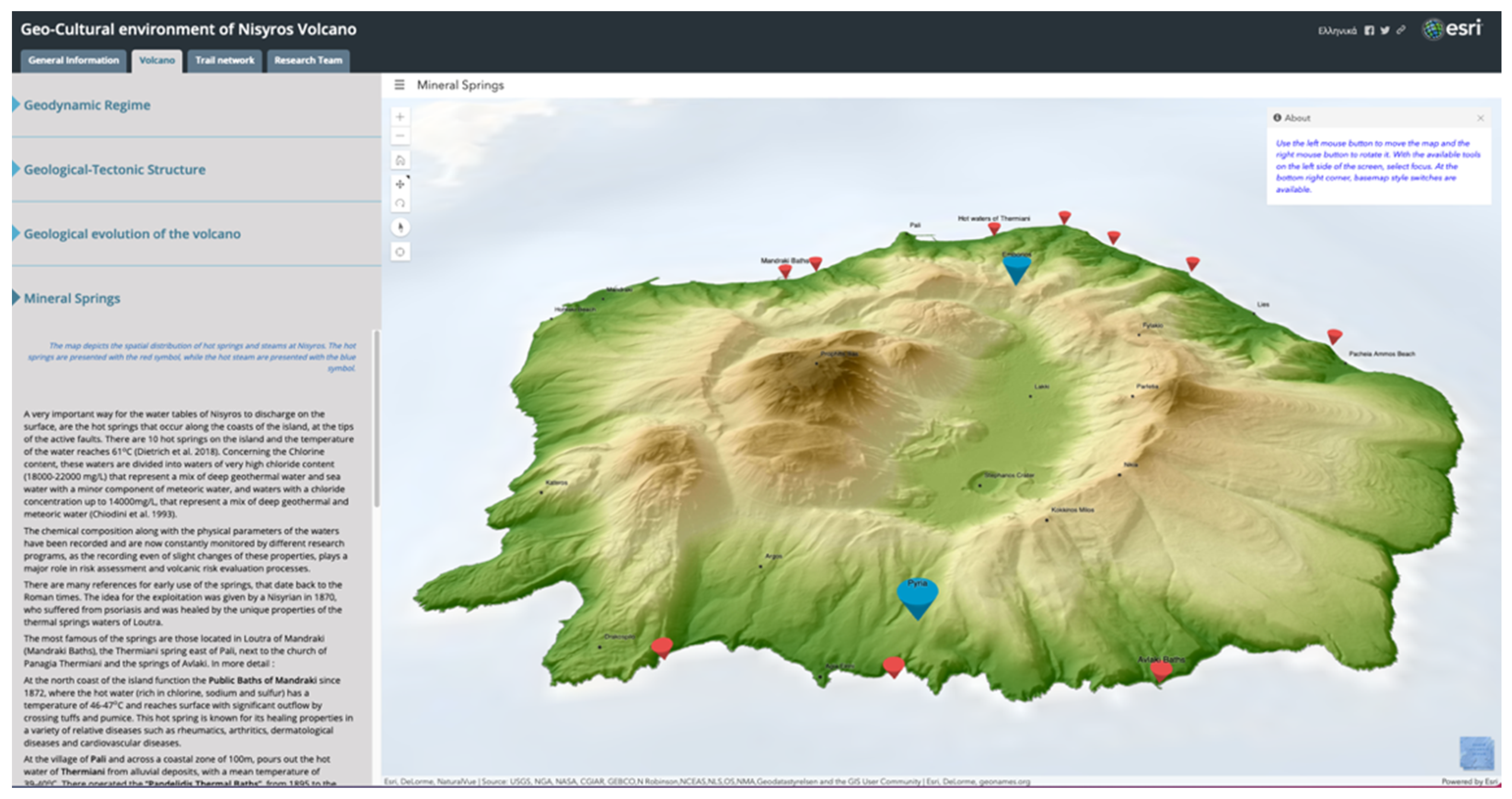The width and height of the screenshot is (1512, 799).
Task: Close the About info panel
Action: tap(1480, 118)
